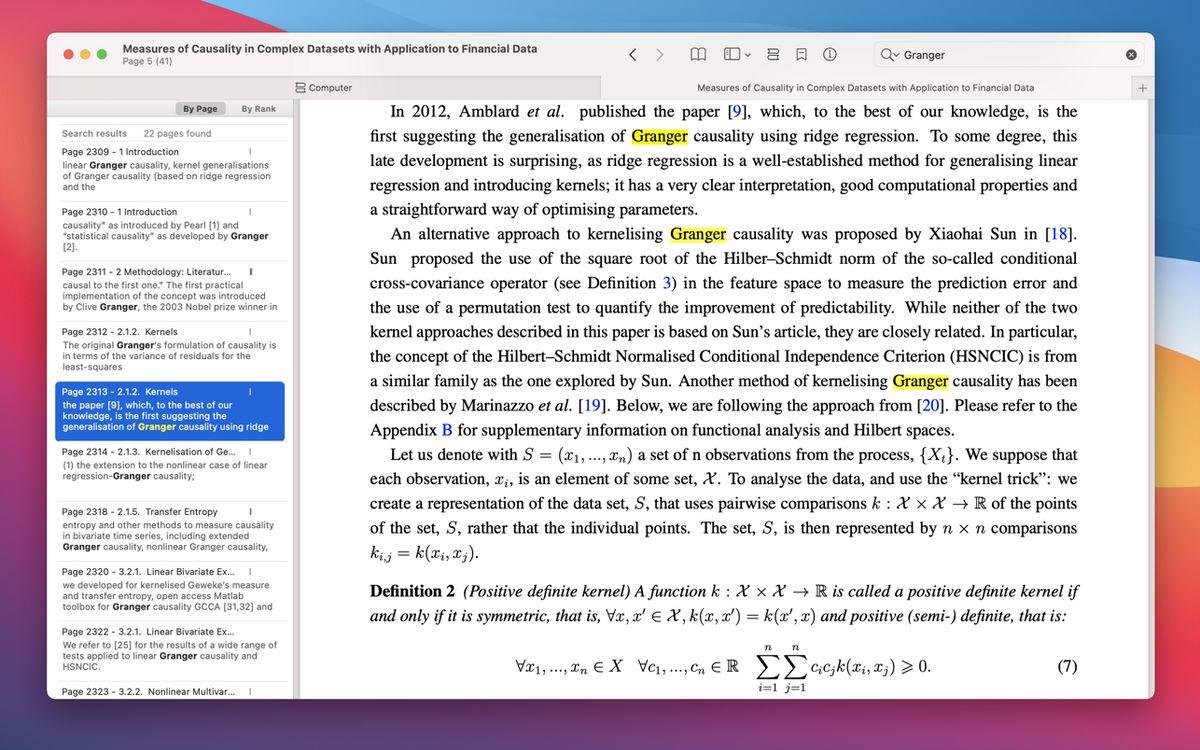The height and width of the screenshot is (750, 1200).
Task: Click the 'Page 5 (41)' subtitle
Action: click(x=147, y=61)
